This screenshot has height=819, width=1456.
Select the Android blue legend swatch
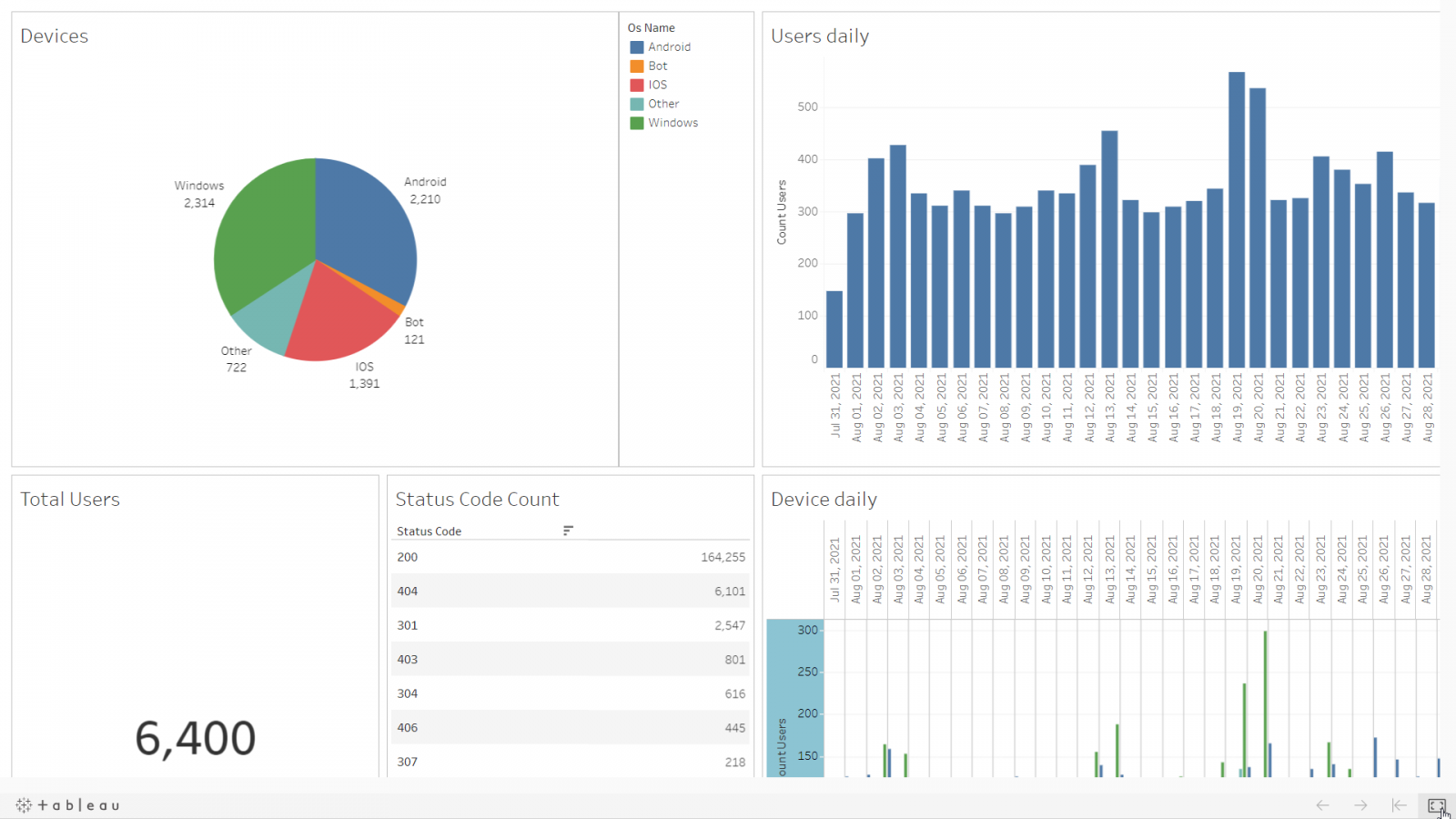pos(637,47)
